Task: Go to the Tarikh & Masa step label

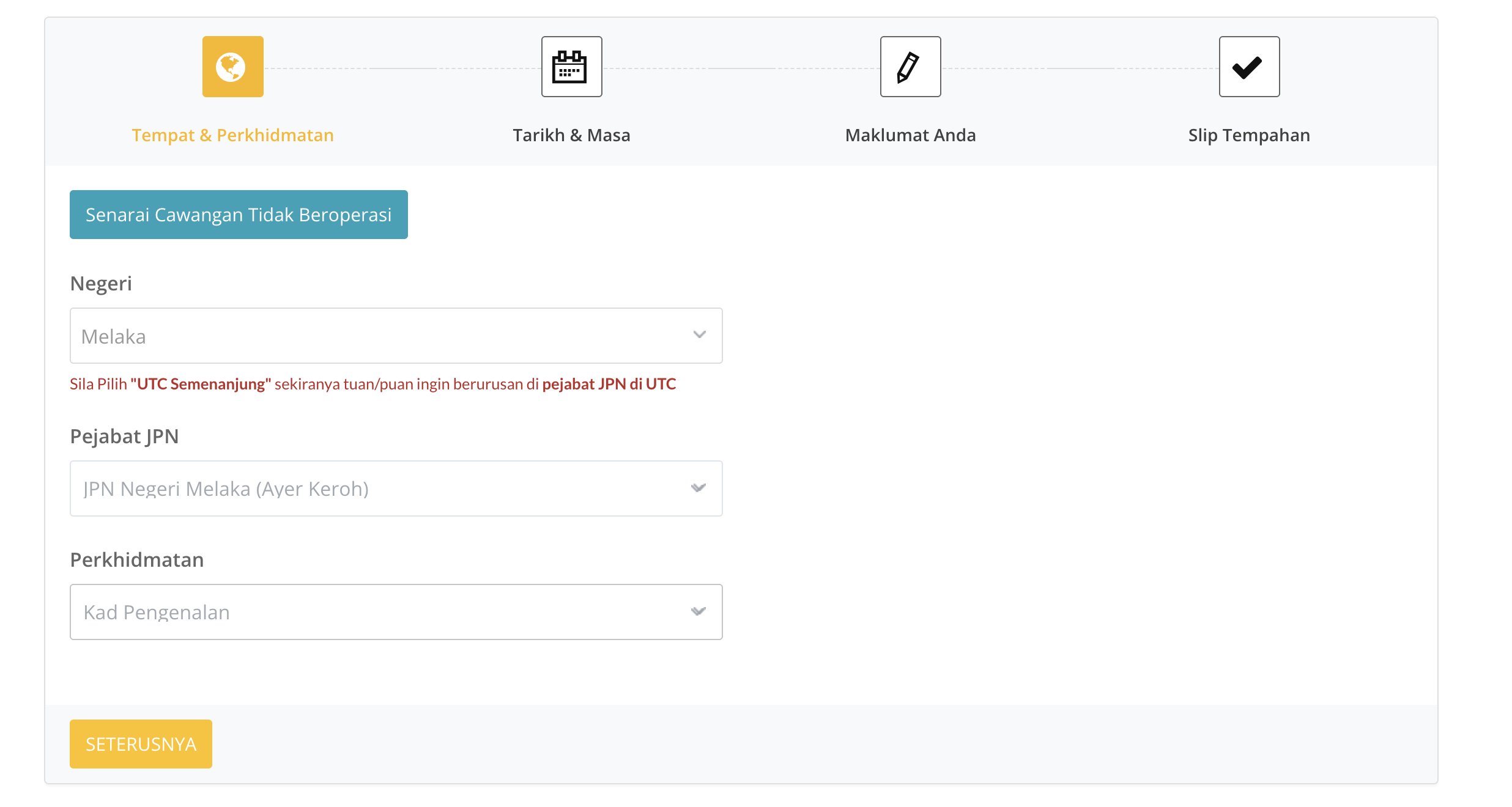Action: (572, 135)
